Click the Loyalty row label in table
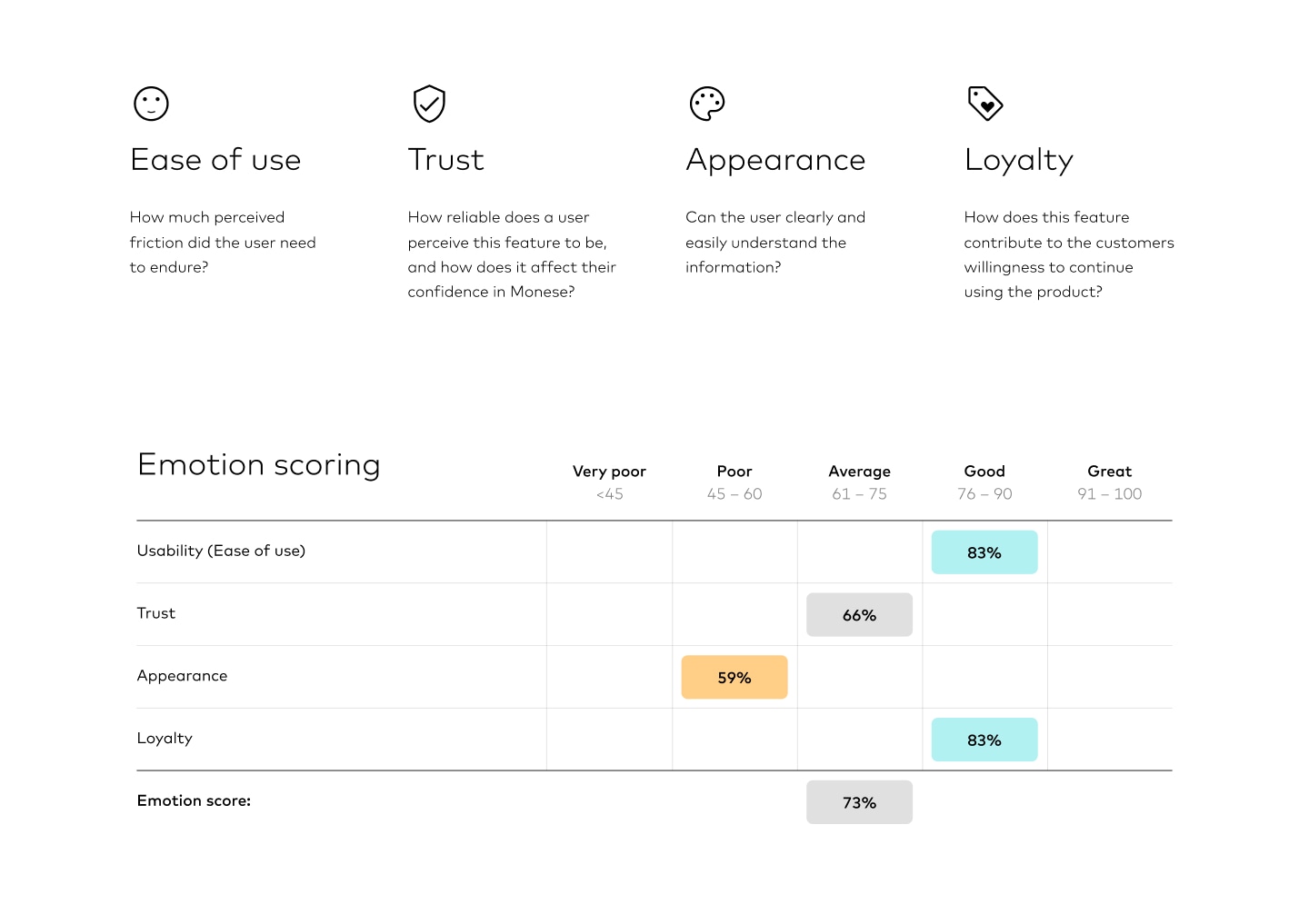The width and height of the screenshot is (1309, 924). [165, 739]
